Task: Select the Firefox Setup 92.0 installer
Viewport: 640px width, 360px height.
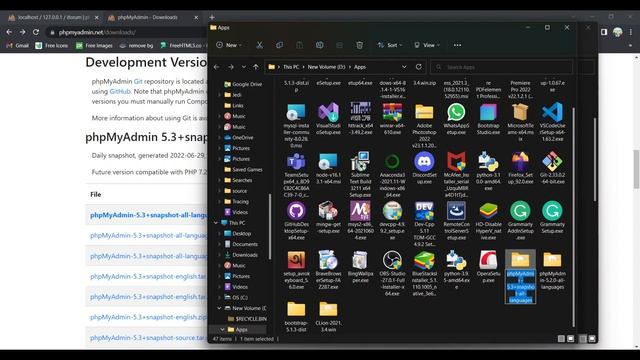Action: pos(520,168)
